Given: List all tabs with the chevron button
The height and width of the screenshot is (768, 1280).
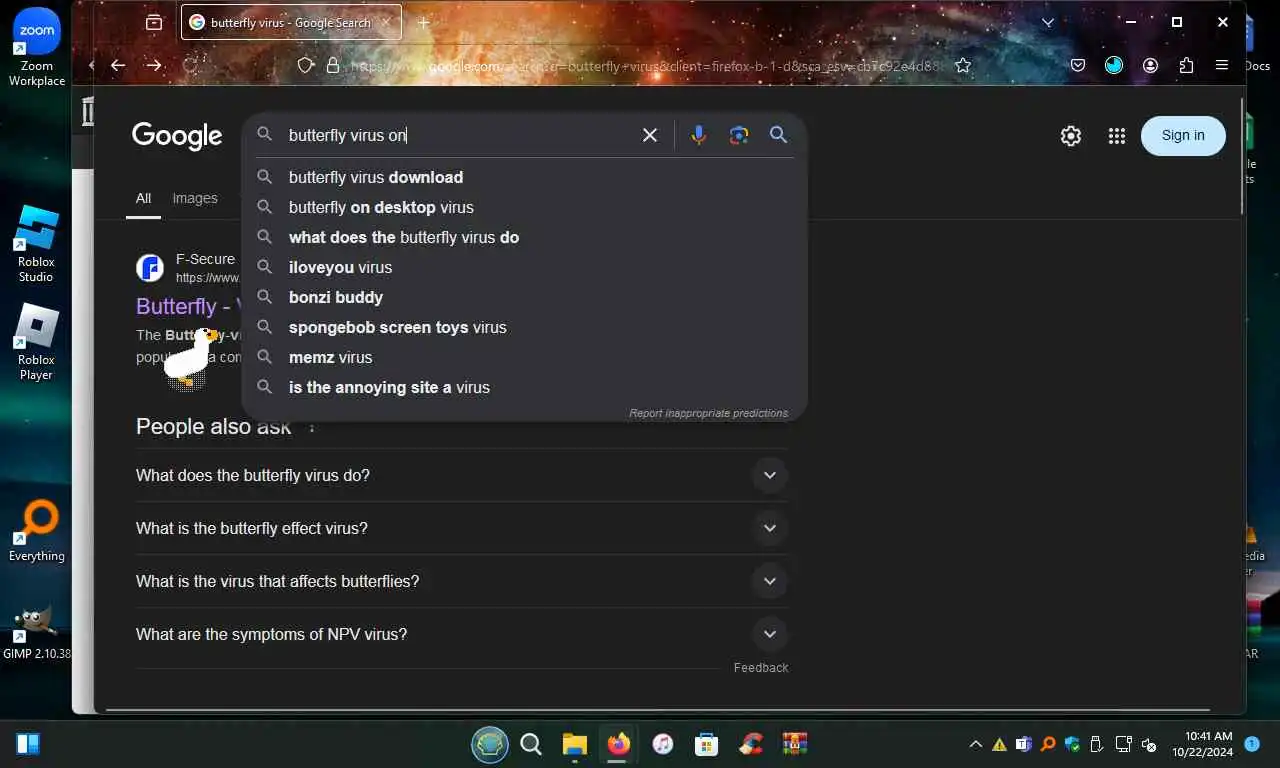Looking at the screenshot, I should (x=1048, y=22).
